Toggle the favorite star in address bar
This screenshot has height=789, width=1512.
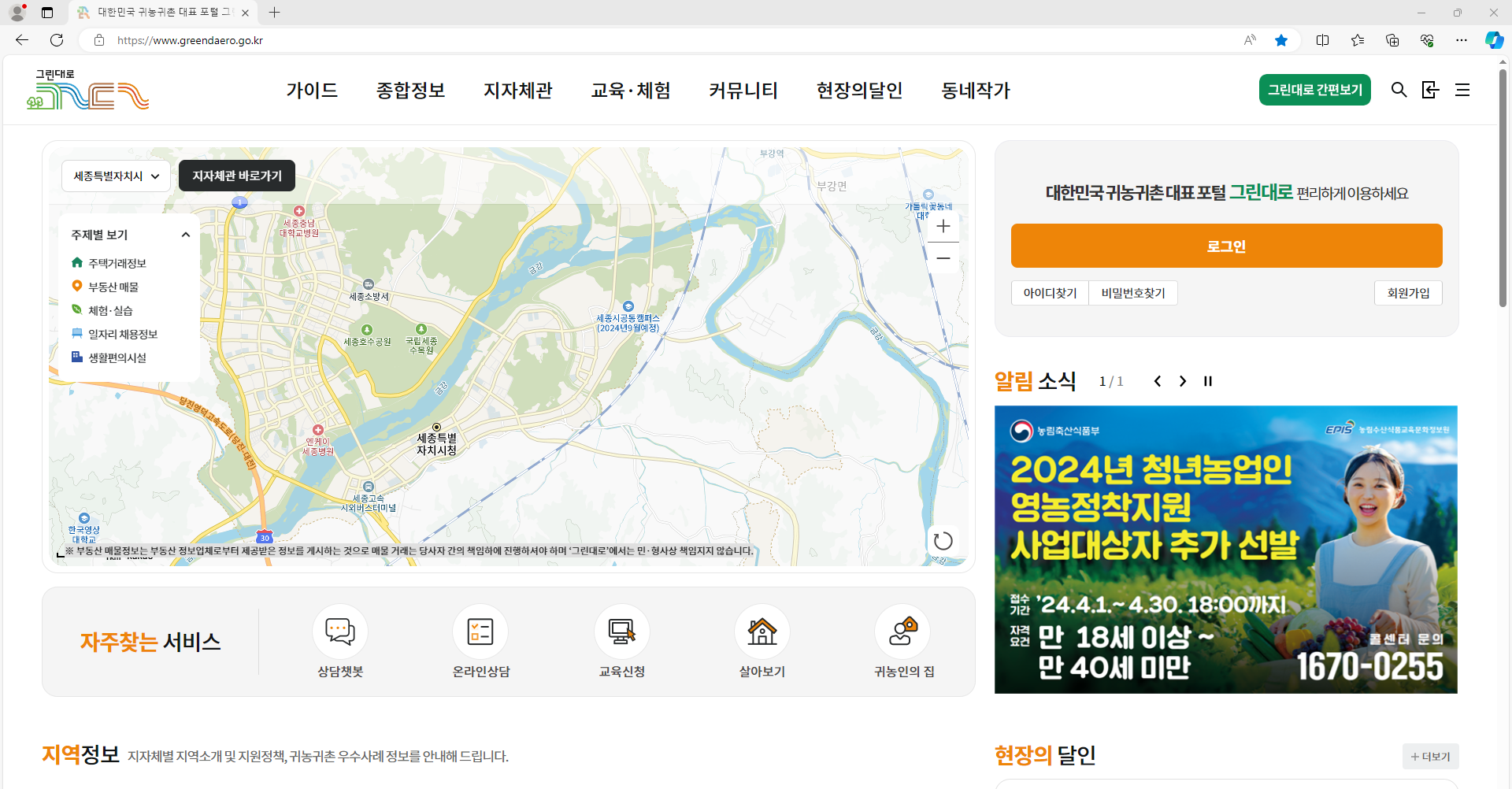(x=1281, y=40)
